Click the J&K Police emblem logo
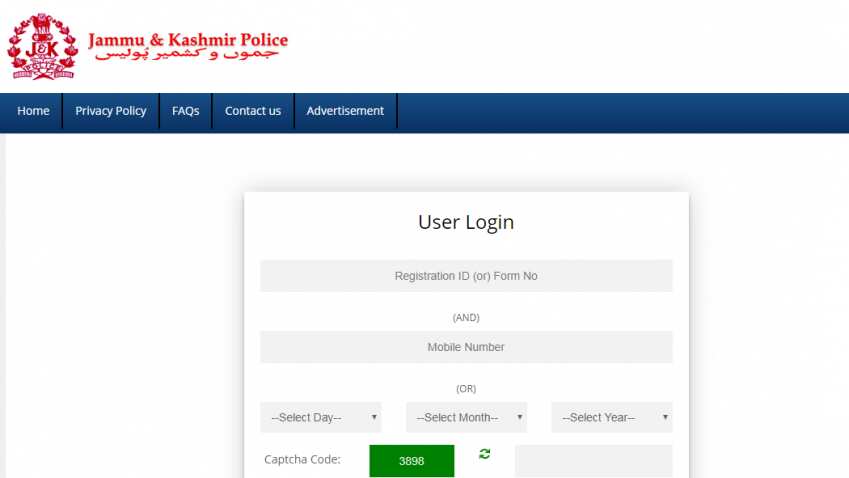849x478 pixels. coord(42,45)
